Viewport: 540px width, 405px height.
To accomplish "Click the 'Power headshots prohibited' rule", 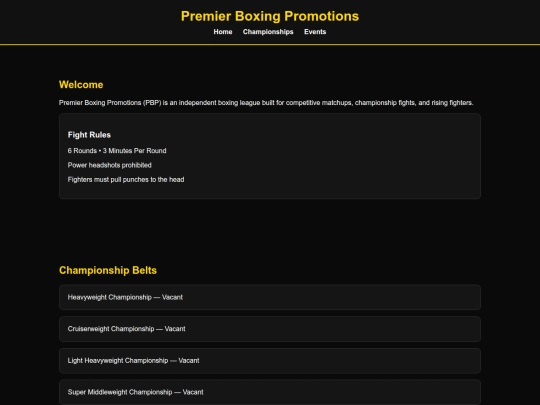I will (110, 165).
